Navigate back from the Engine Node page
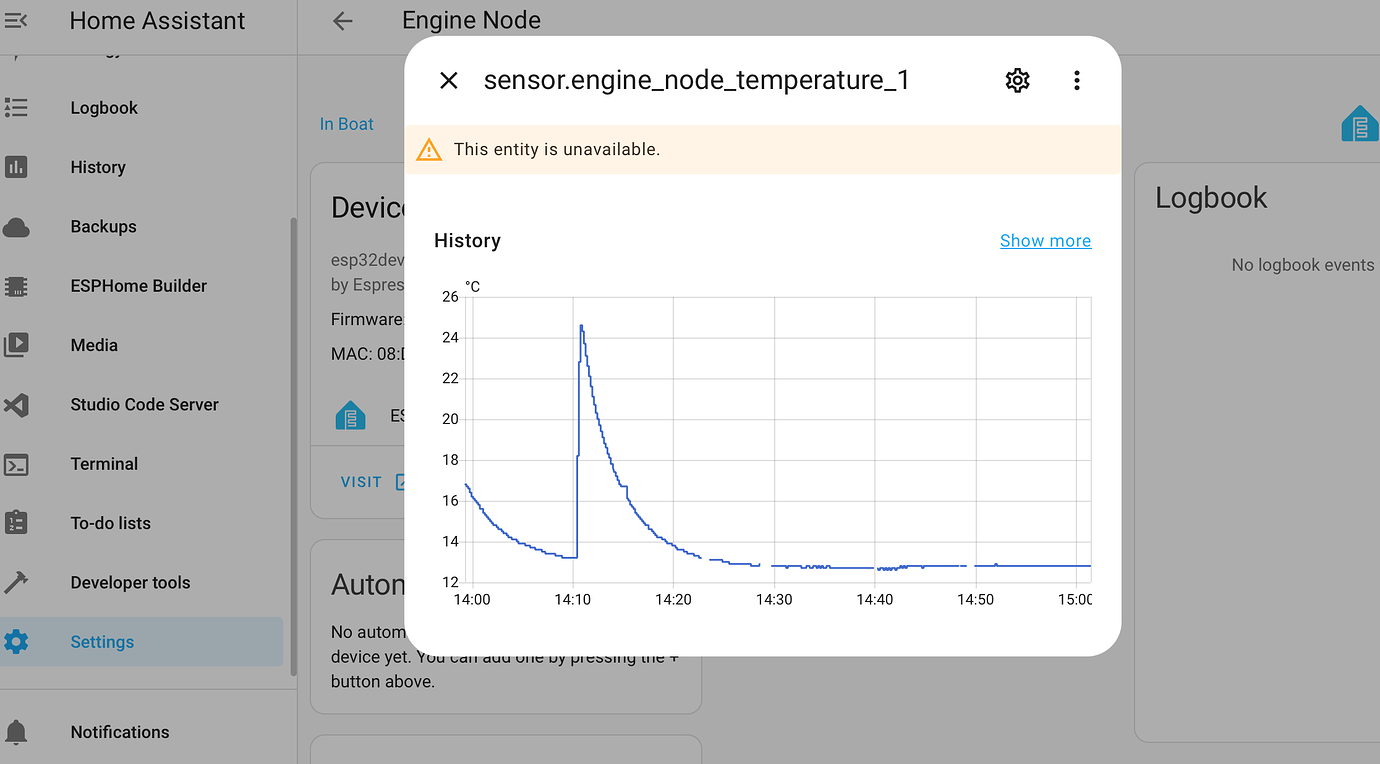Image resolution: width=1380 pixels, height=764 pixels. pos(343,19)
